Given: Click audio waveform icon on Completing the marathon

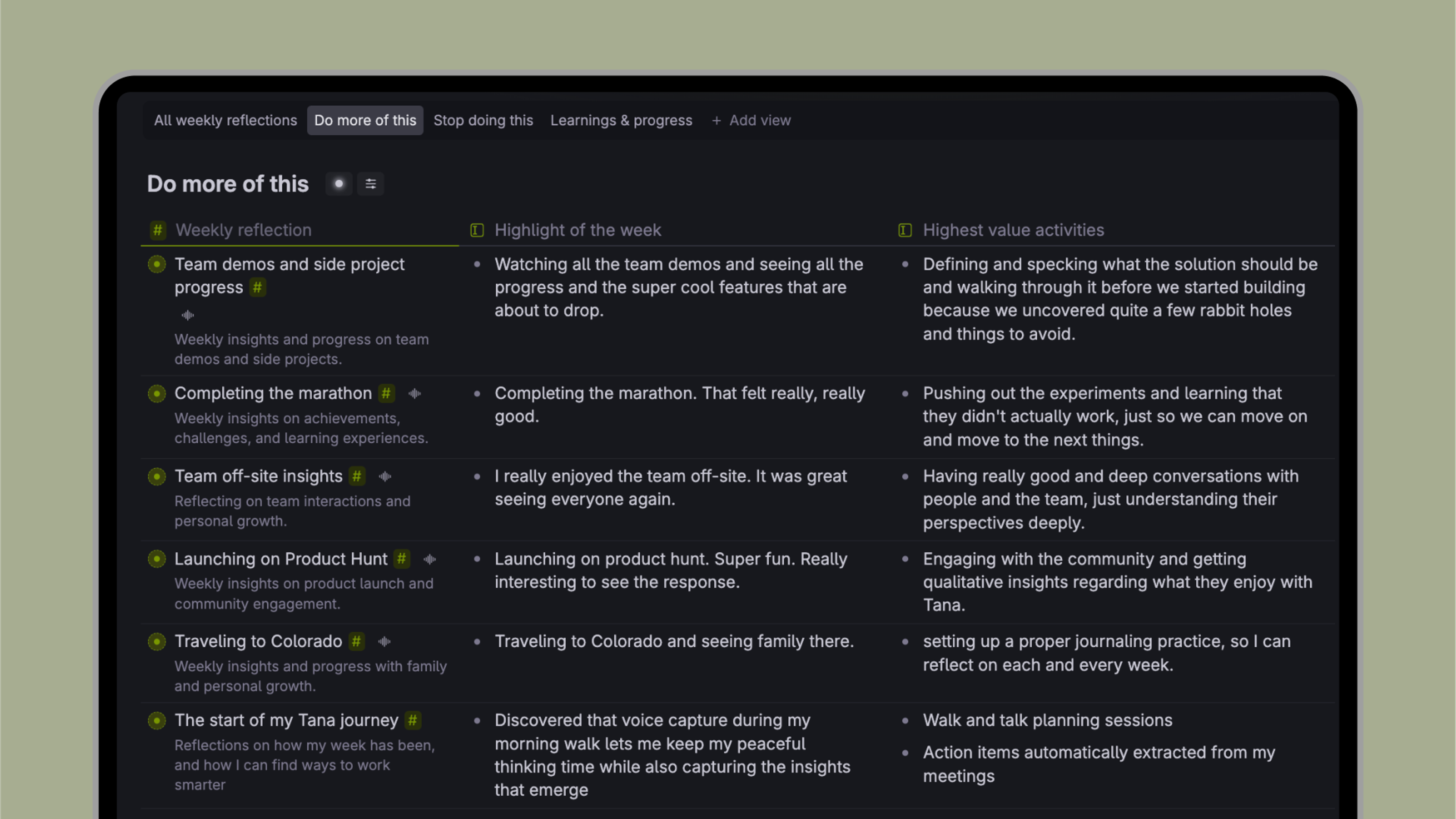Looking at the screenshot, I should click(414, 394).
